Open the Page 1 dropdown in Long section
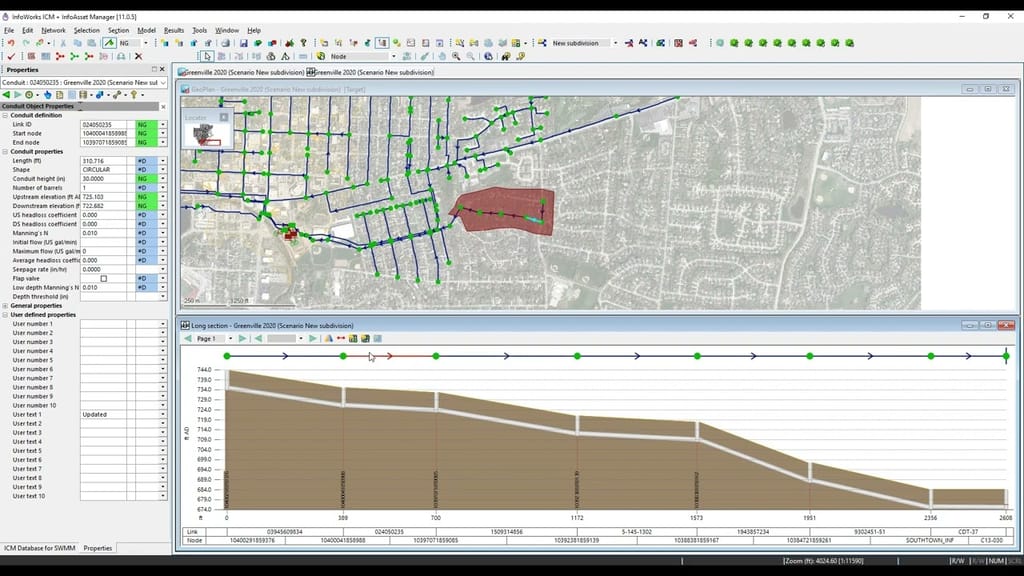This screenshot has height=576, width=1024. [x=231, y=338]
